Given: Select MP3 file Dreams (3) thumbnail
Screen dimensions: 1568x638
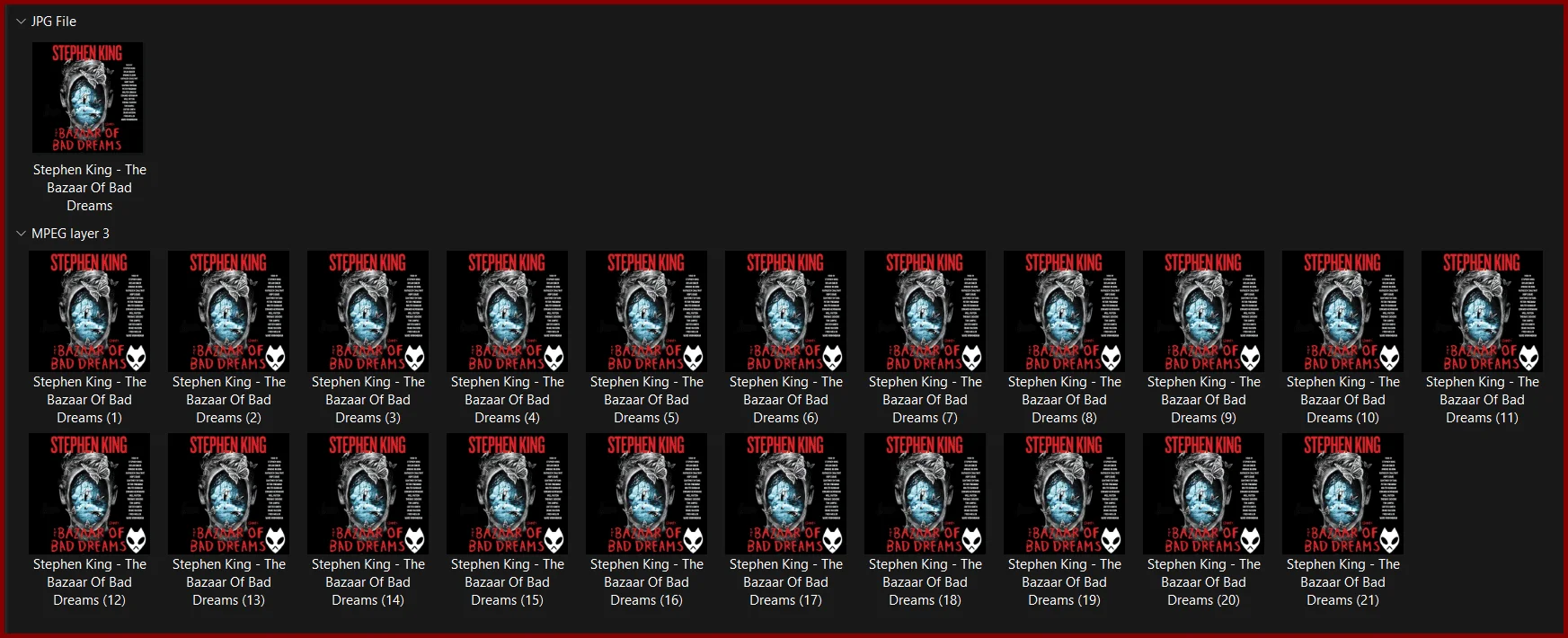Looking at the screenshot, I should [x=368, y=311].
